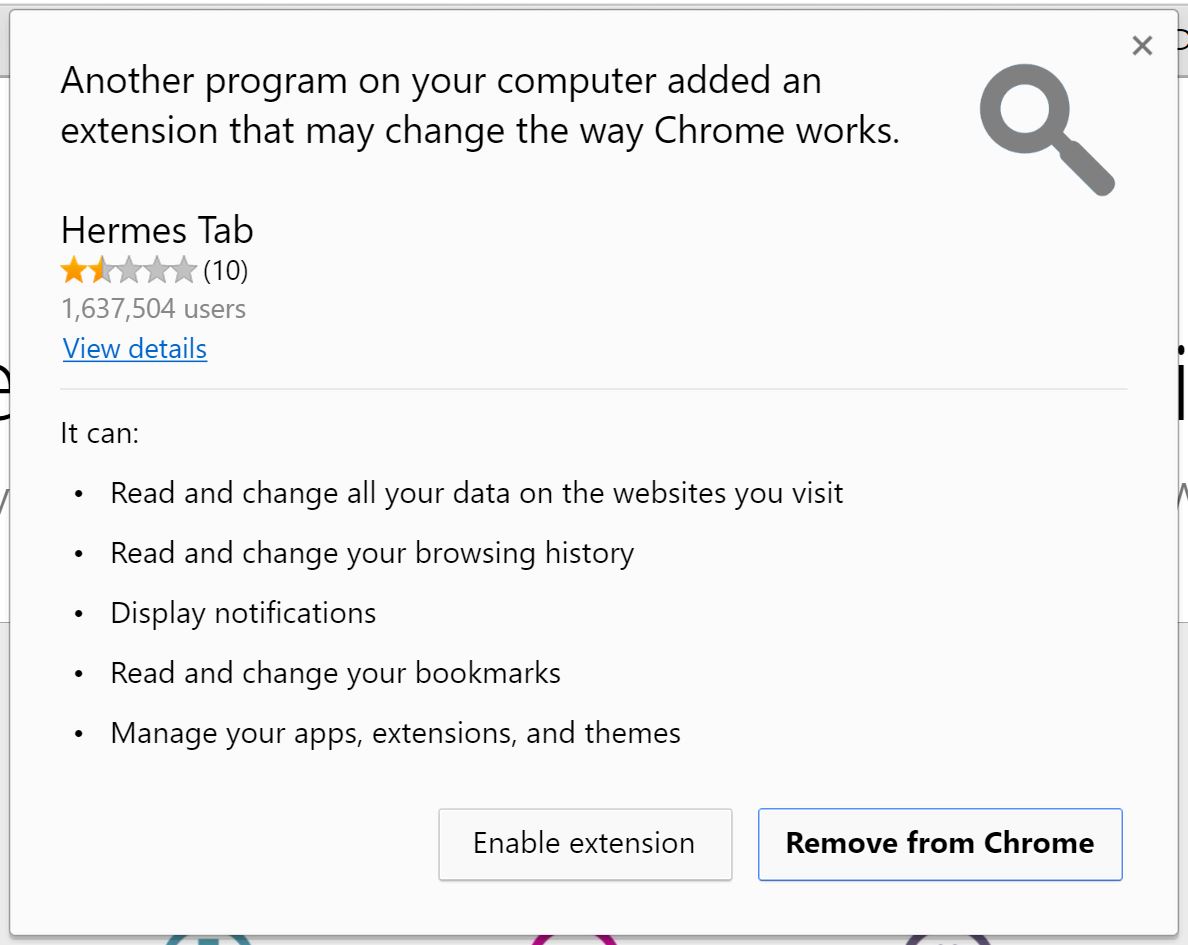Select the Display notifications permission line

click(243, 613)
